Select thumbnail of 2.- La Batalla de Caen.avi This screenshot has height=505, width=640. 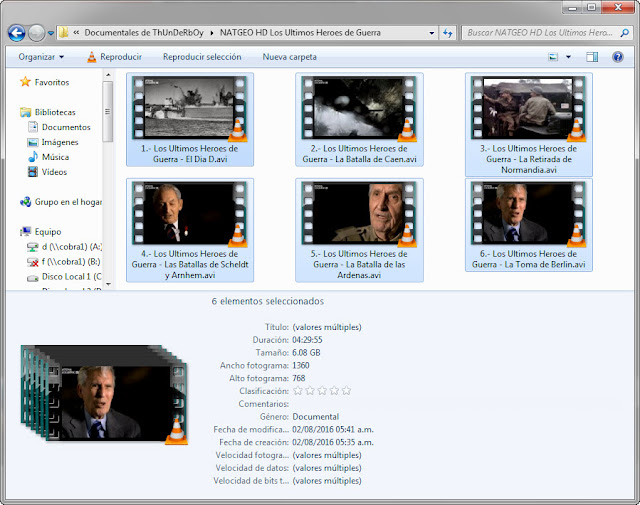coord(359,107)
